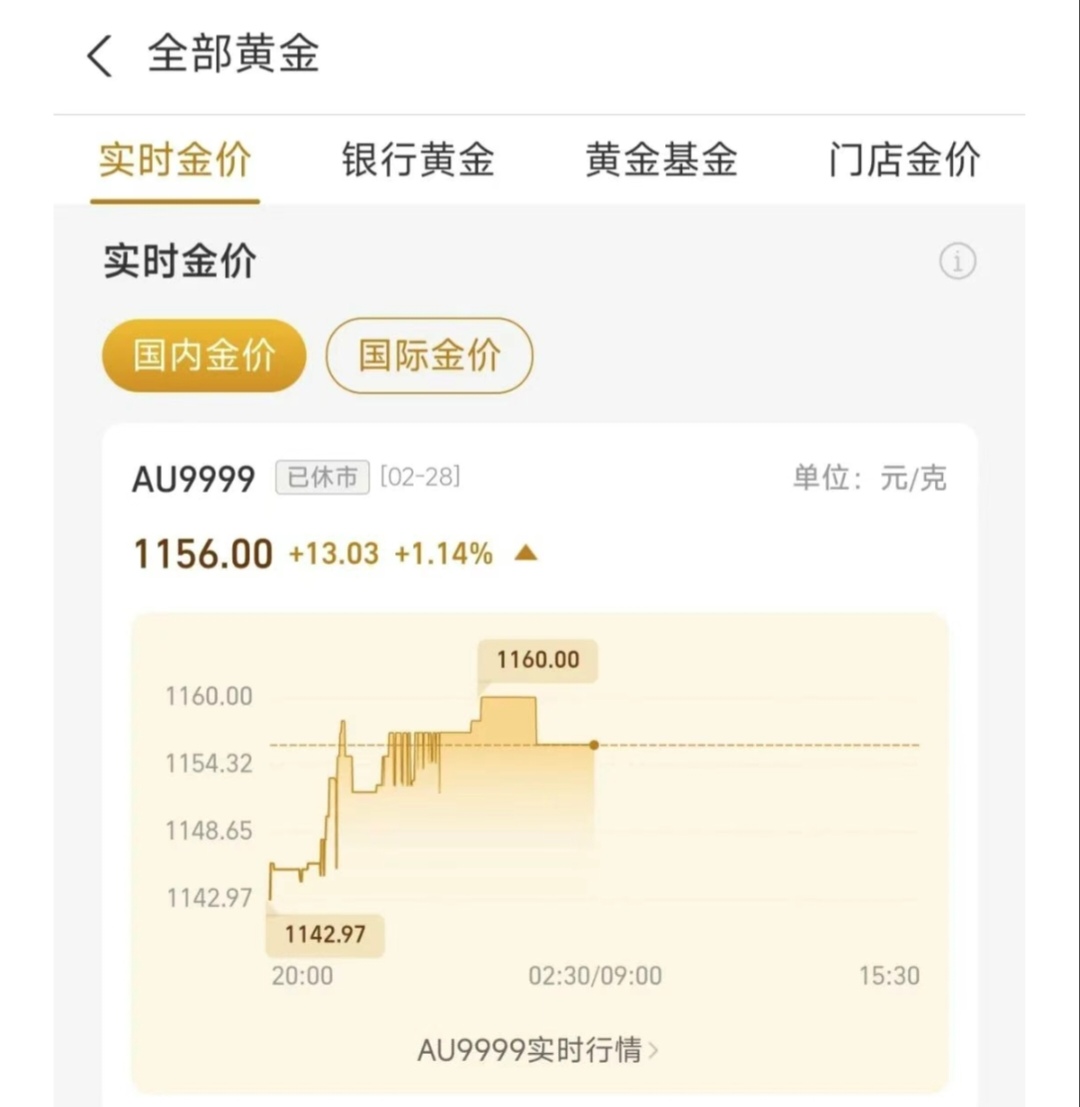Viewport: 1080px width, 1107px height.
Task: Tap the chevron beside AU9999实时行情
Action: [x=653, y=1050]
